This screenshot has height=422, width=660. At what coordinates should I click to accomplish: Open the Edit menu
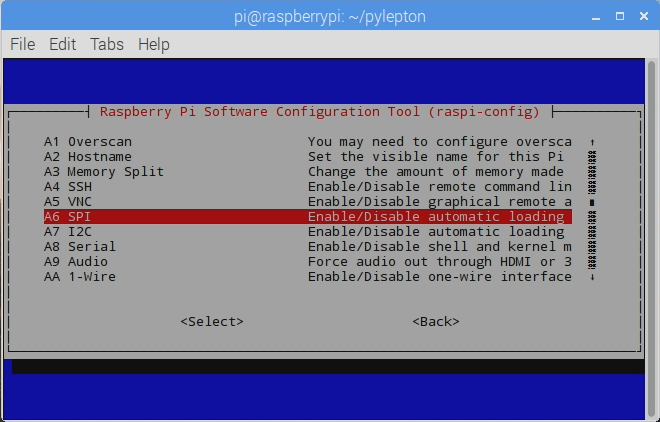click(x=62, y=44)
